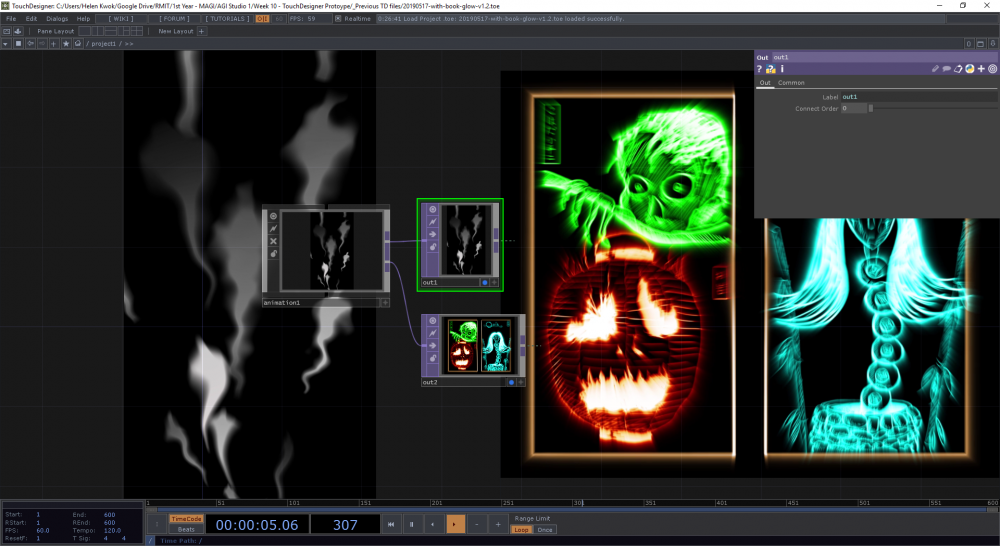Screen dimensions: 1000x546
Task: Open operator help question mark icon
Action: tap(759, 69)
